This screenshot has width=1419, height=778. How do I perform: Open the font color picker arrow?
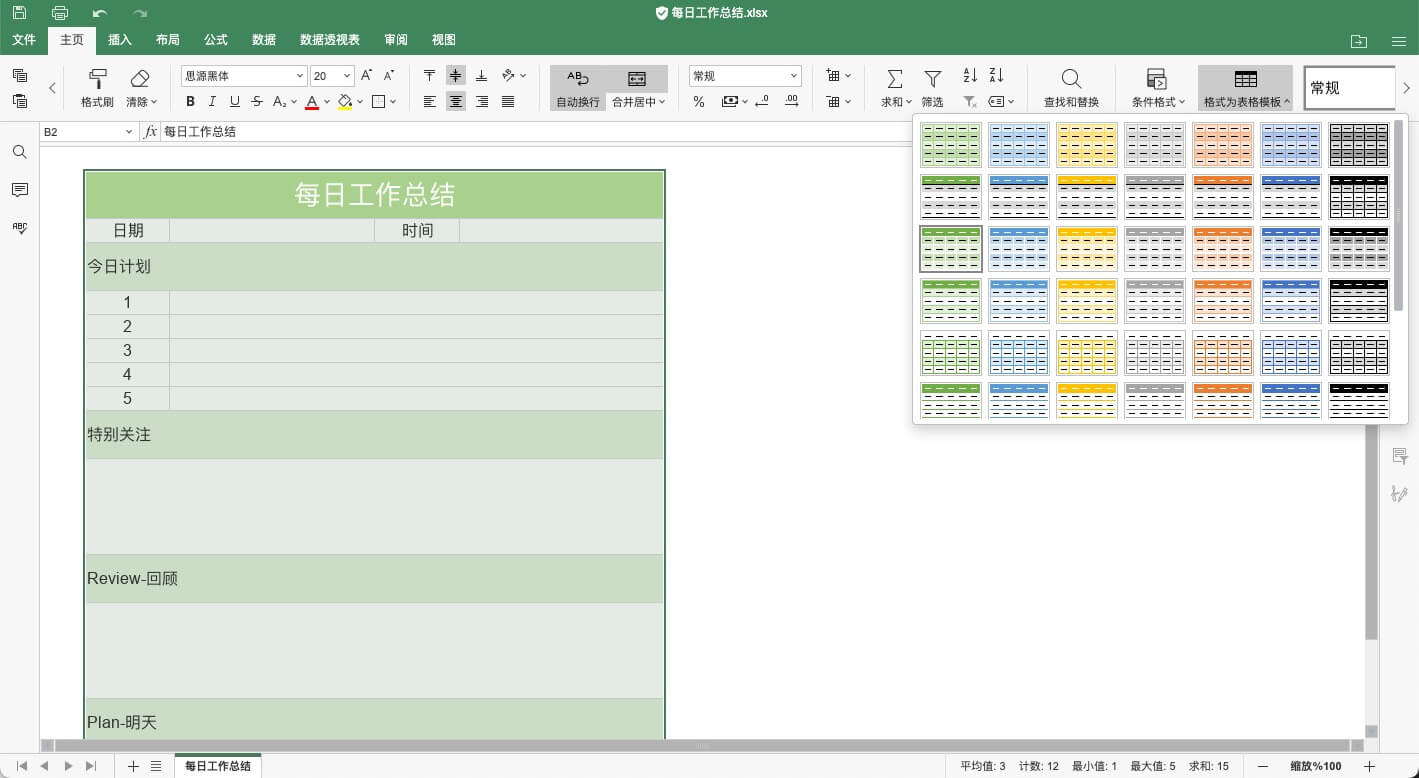tap(327, 102)
